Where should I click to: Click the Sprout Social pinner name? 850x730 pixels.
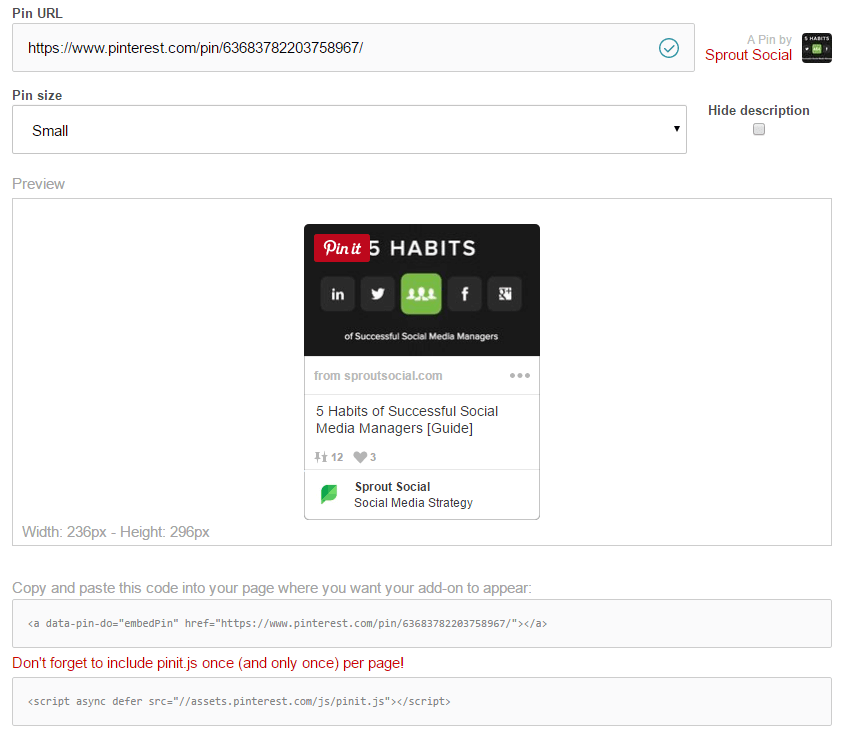392,487
